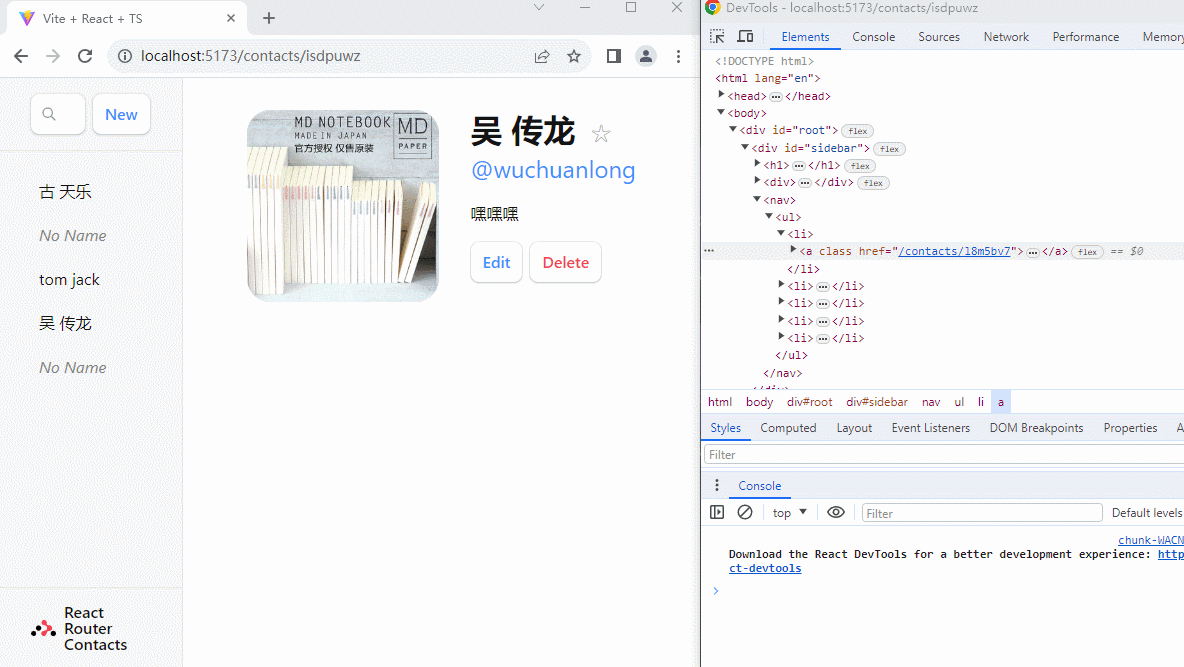Toggle the browser side panel icon
This screenshot has width=1184, height=667.
pyautogui.click(x=614, y=56)
